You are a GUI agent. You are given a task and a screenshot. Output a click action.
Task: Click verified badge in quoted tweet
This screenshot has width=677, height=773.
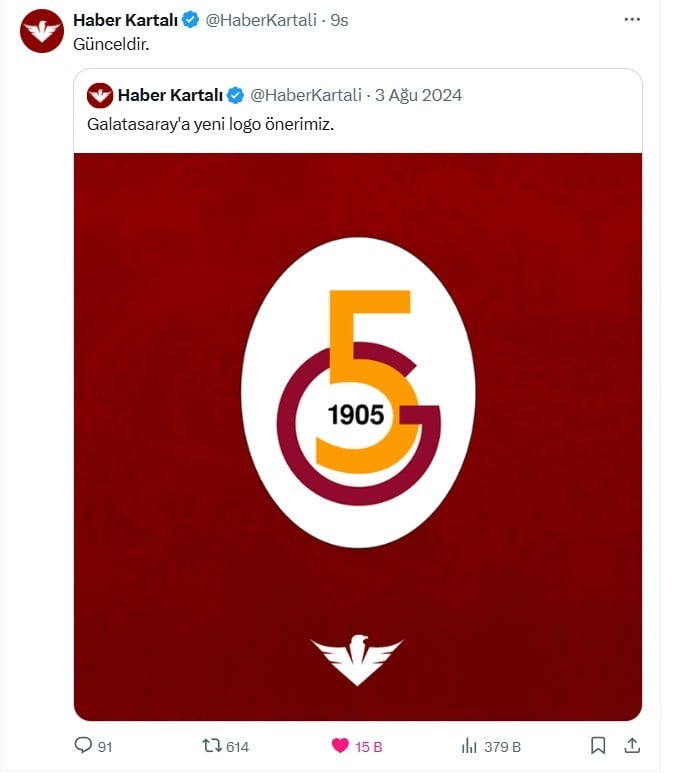(x=235, y=95)
